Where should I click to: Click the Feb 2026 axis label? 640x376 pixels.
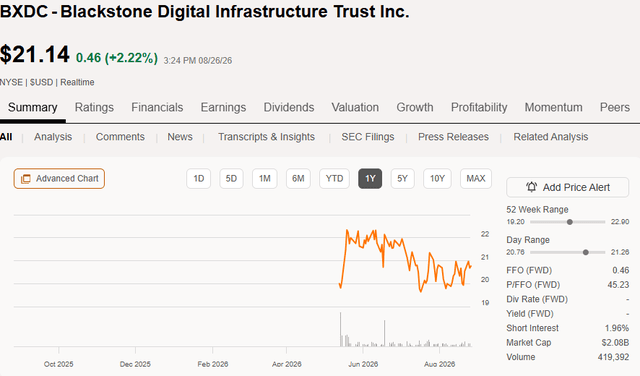pyautogui.click(x=213, y=364)
